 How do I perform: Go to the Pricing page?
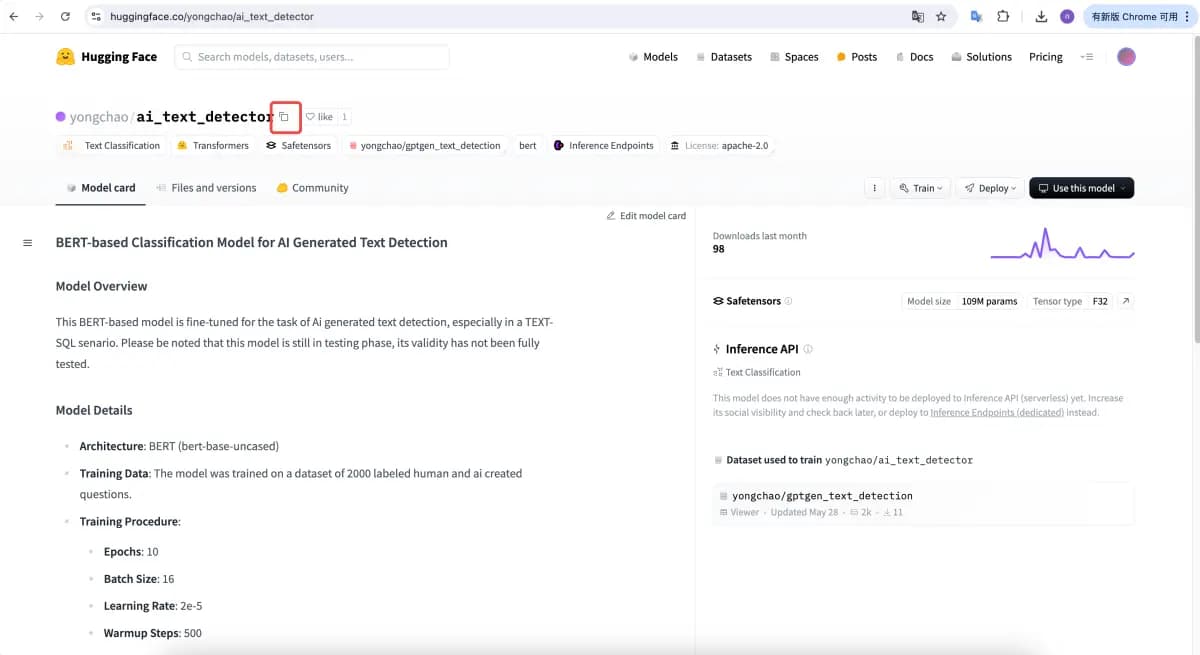point(1046,57)
